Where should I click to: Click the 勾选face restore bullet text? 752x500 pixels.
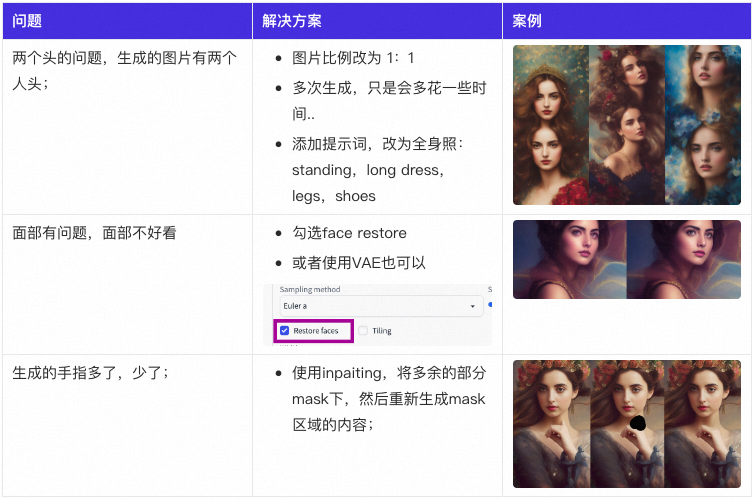[x=349, y=233]
